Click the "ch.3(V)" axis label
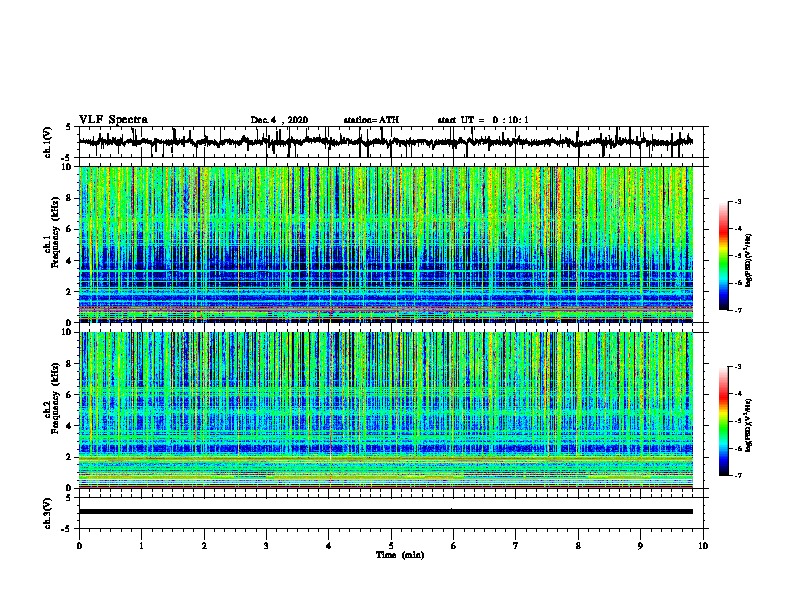792x612 pixels. pyautogui.click(x=48, y=514)
